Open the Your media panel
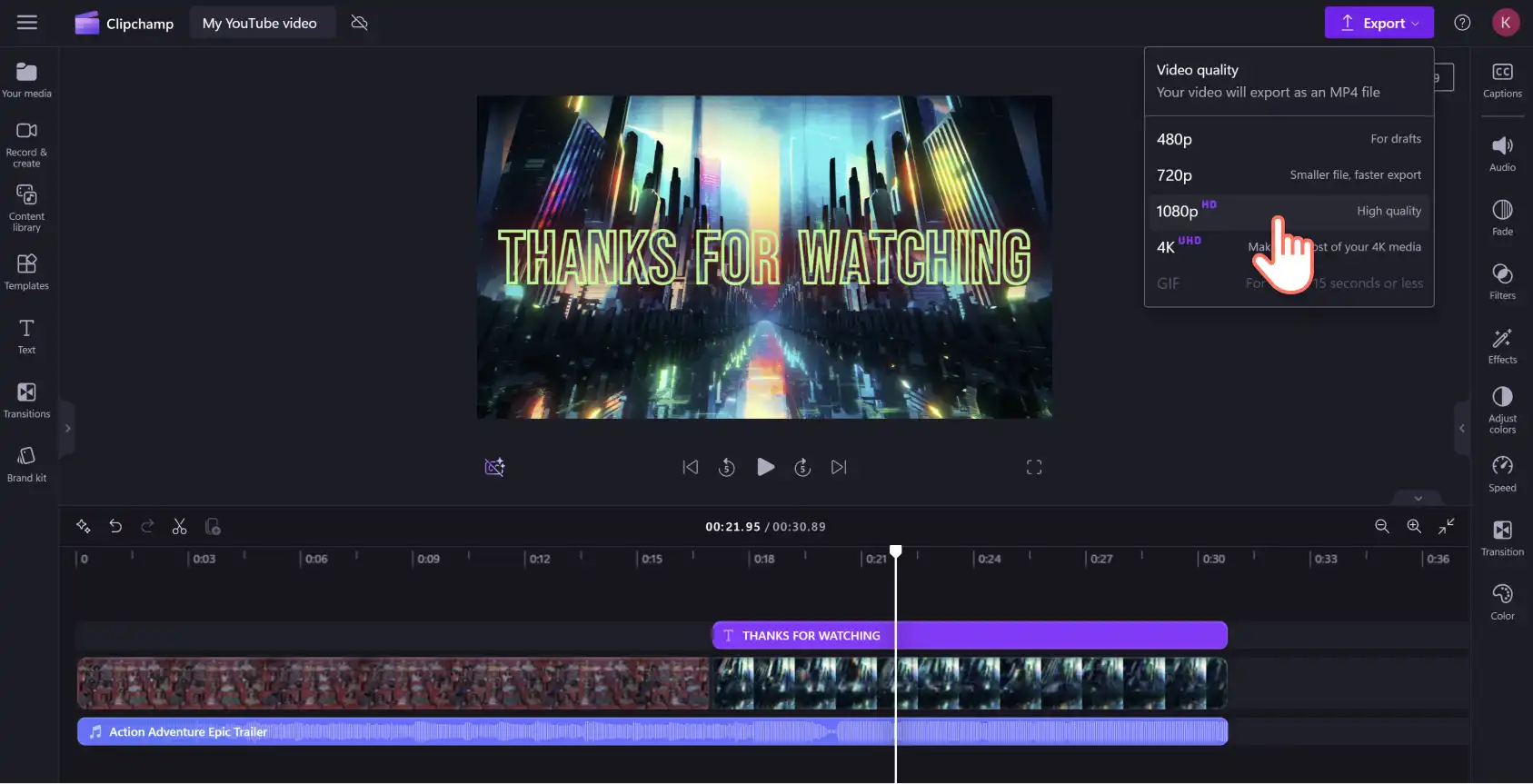The image size is (1533, 784). click(x=27, y=80)
